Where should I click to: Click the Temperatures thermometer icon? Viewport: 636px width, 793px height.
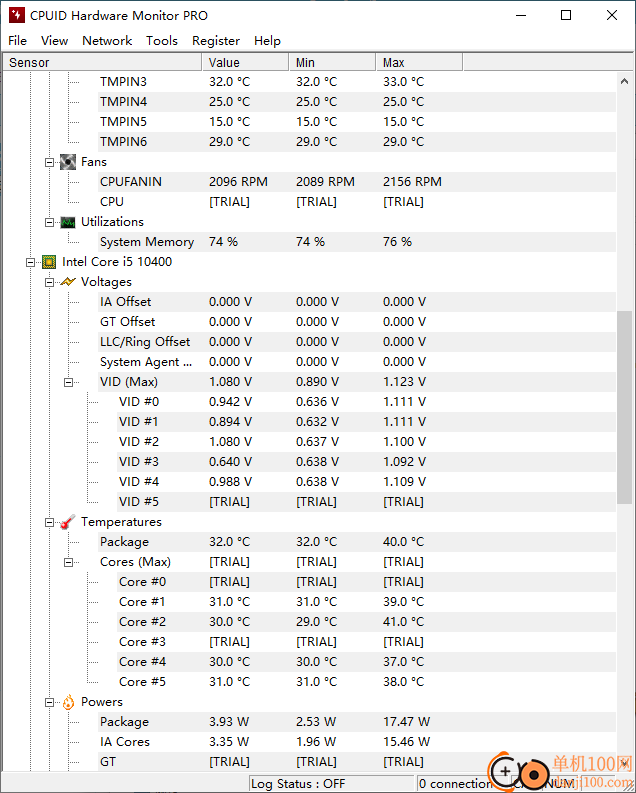[68, 522]
